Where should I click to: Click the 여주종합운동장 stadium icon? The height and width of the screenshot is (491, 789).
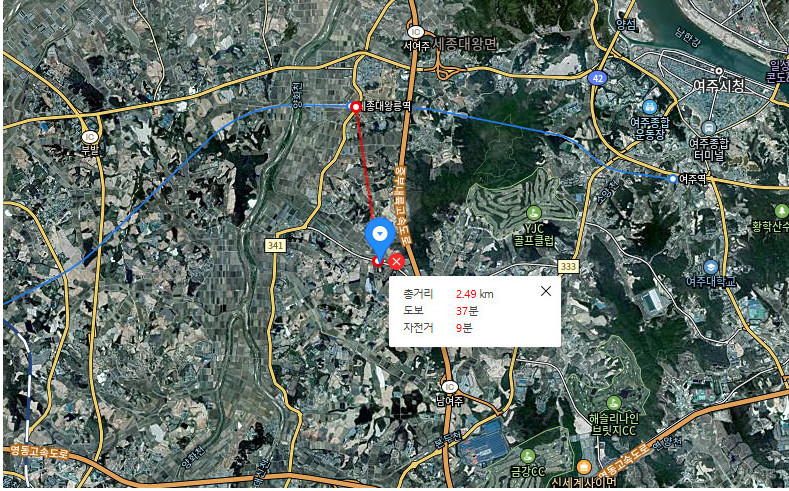tap(650, 107)
